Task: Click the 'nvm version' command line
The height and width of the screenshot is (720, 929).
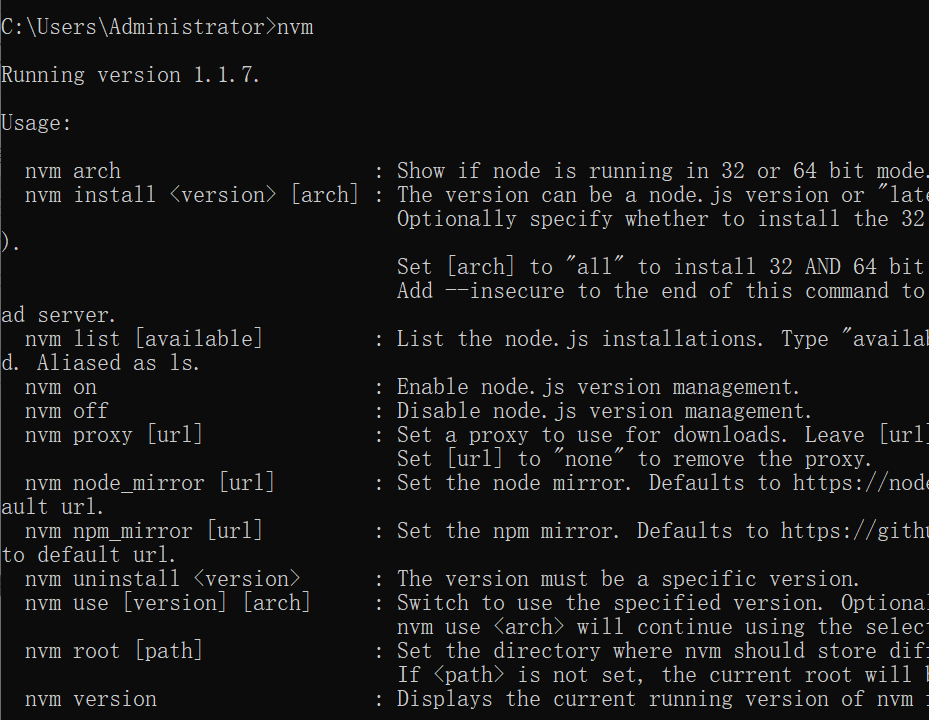Action: tap(91, 699)
